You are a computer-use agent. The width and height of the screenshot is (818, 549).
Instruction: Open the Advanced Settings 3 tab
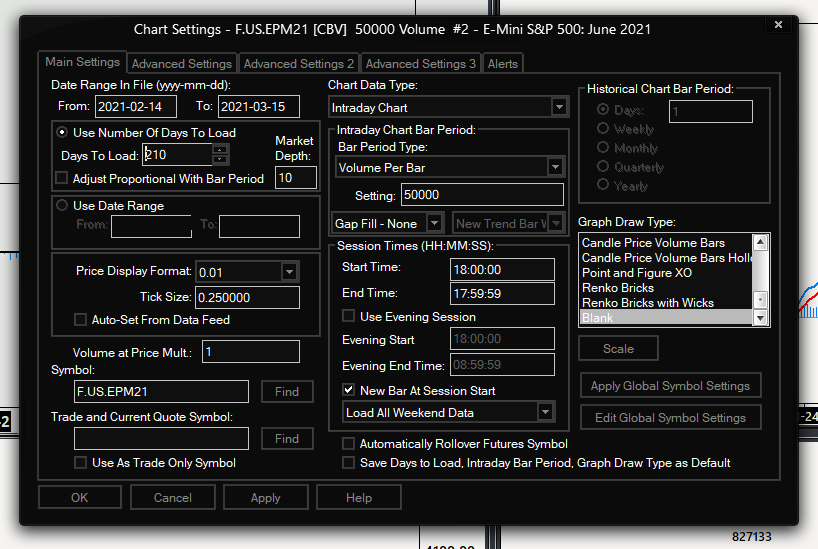420,64
